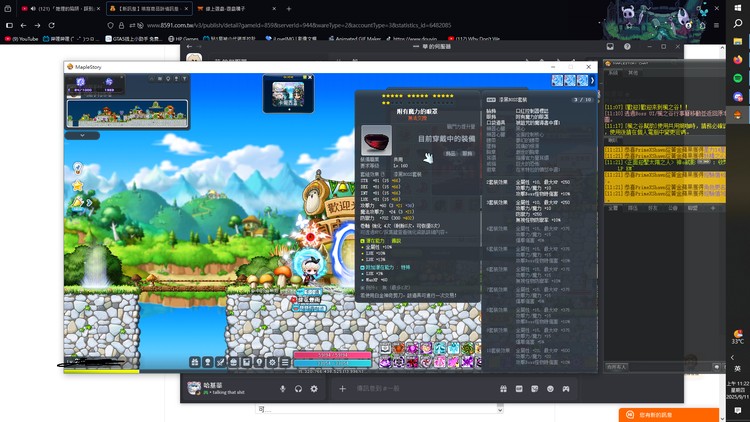The width and height of the screenshot is (750, 422).
Task: Toggle Discord microphone mute
Action: point(283,389)
